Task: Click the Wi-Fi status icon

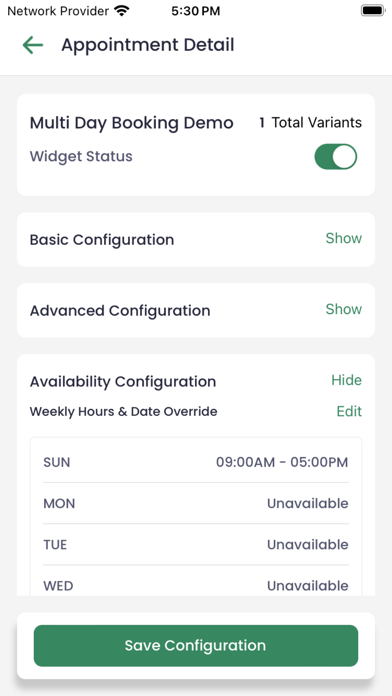Action: [x=121, y=11]
